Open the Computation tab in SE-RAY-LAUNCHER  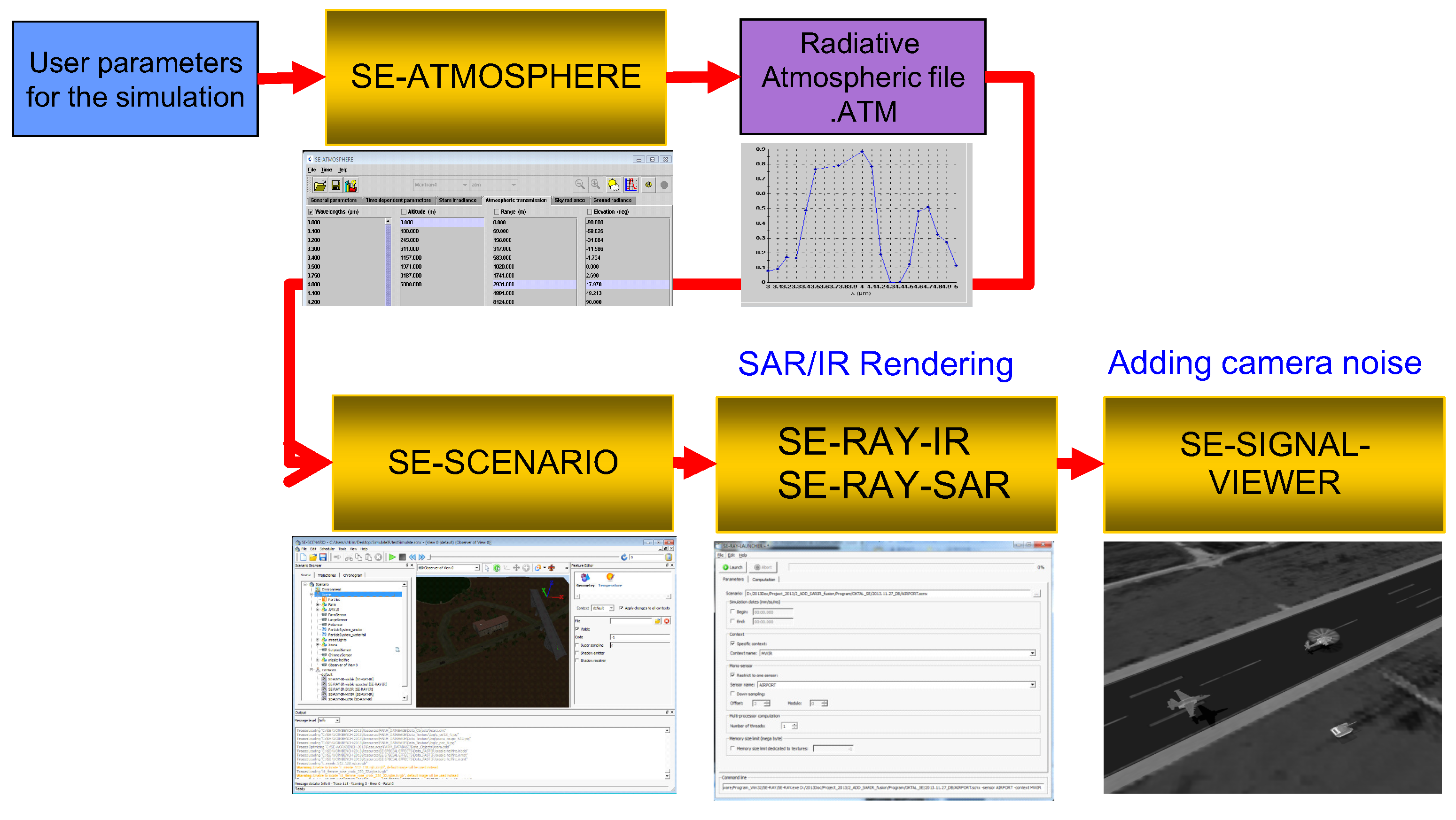point(764,579)
